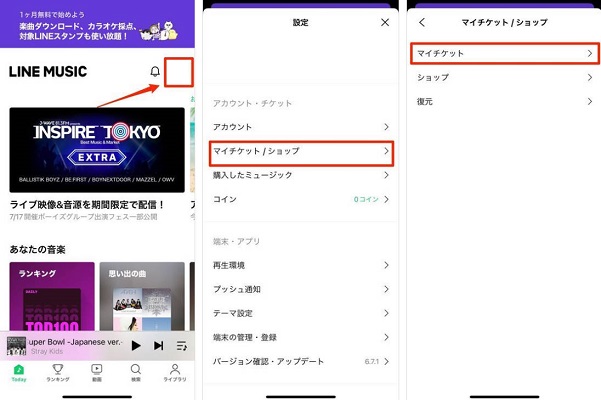601x400 pixels.
Task: Tap the 0コイン balance value
Action: (366, 199)
